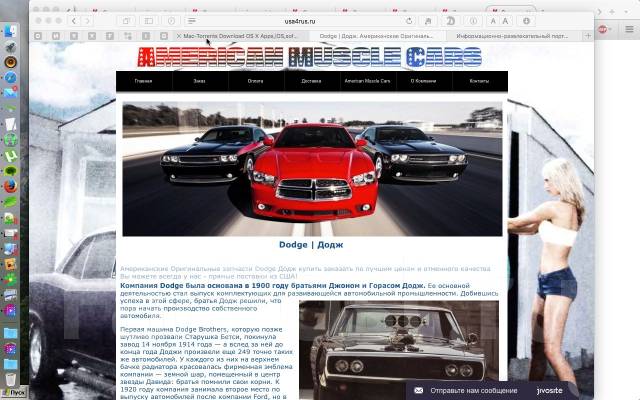640x400 pixels.
Task: Switch to the Информационно-развлекательный tab
Action: [512, 36]
